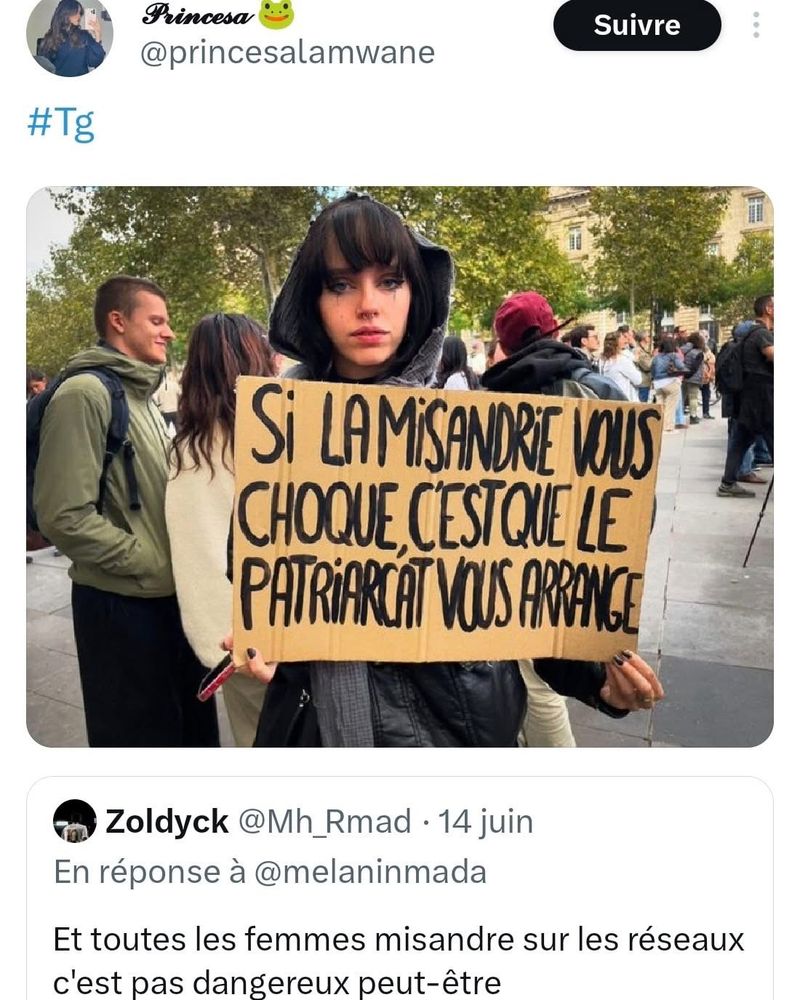The image size is (800, 1000).
Task: Open the @melaninmada mention link
Action: point(370,872)
